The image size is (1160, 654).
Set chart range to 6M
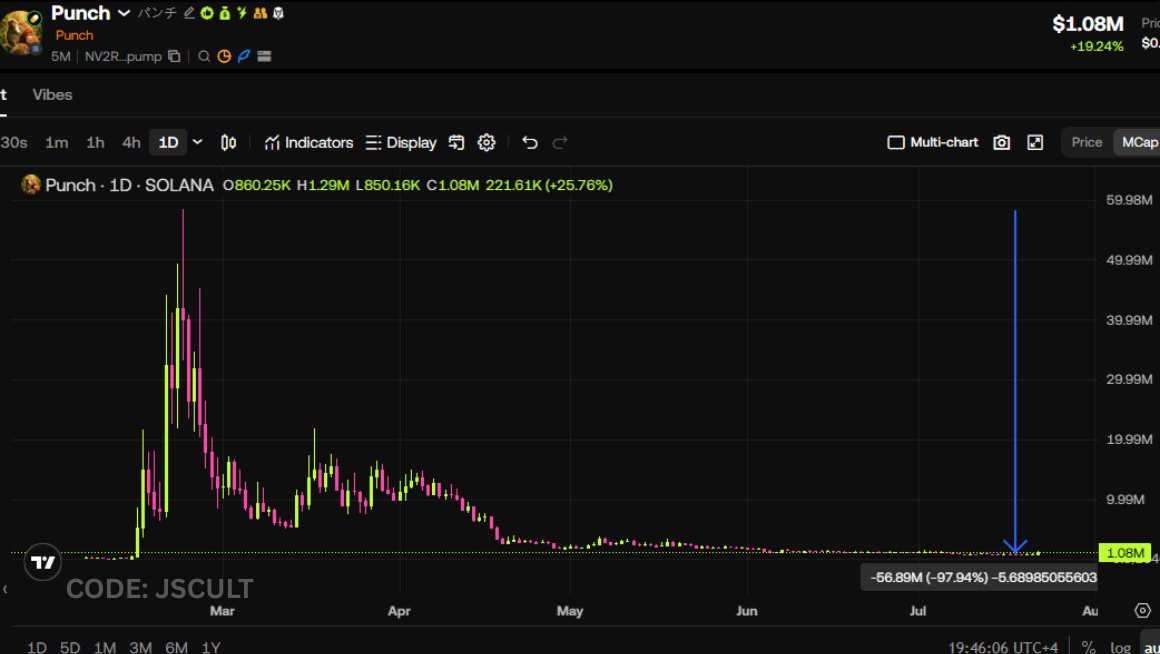[x=176, y=647]
